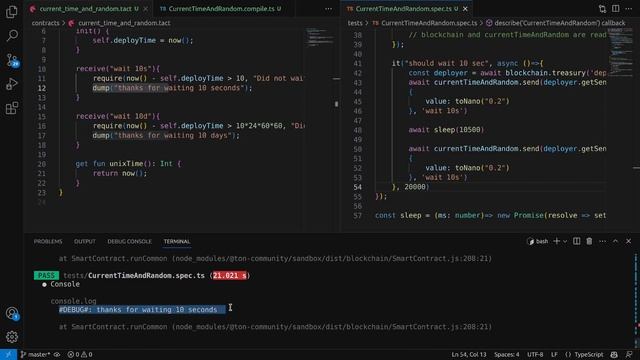Click line number 12 in tact editor
Viewport: 640px width, 360px height.
(42, 88)
